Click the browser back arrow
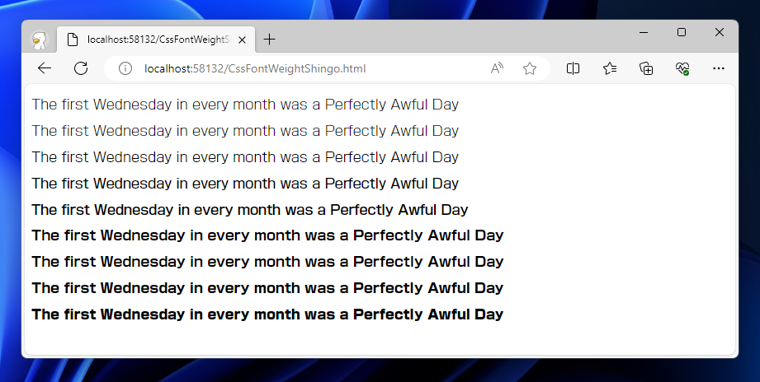The height and width of the screenshot is (382, 760). coord(45,68)
